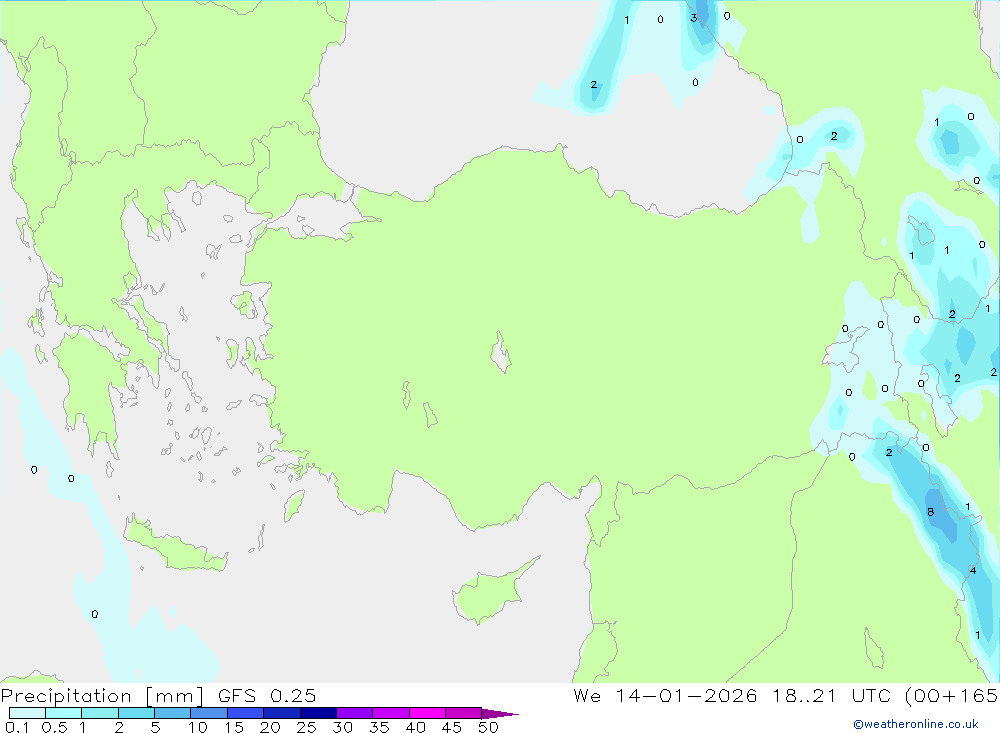This screenshot has width=1000, height=733.
Task: Click the legend scale label '0.5'
Action: [x=55, y=727]
